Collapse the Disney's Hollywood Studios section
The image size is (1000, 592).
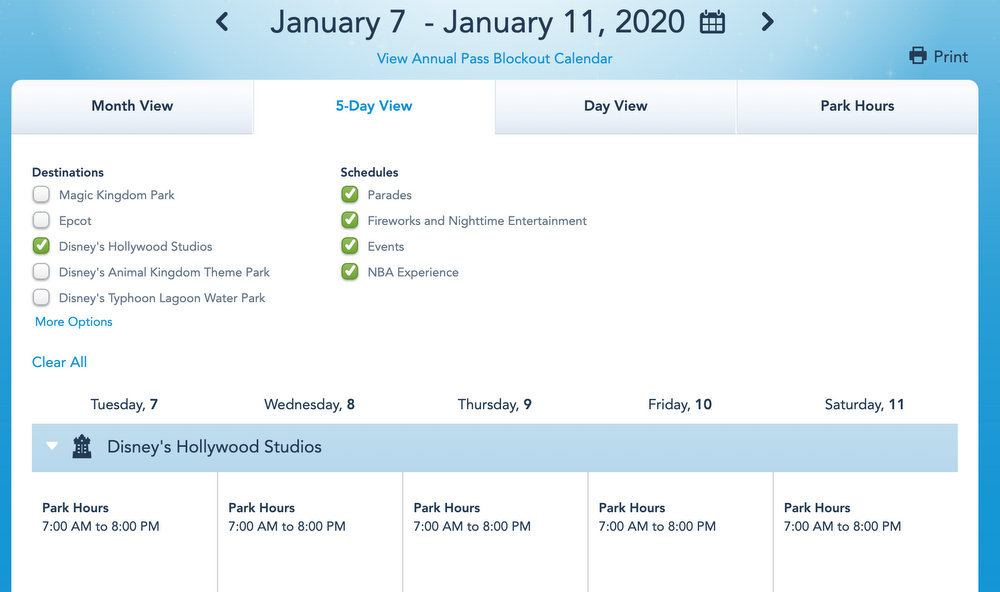tap(53, 447)
